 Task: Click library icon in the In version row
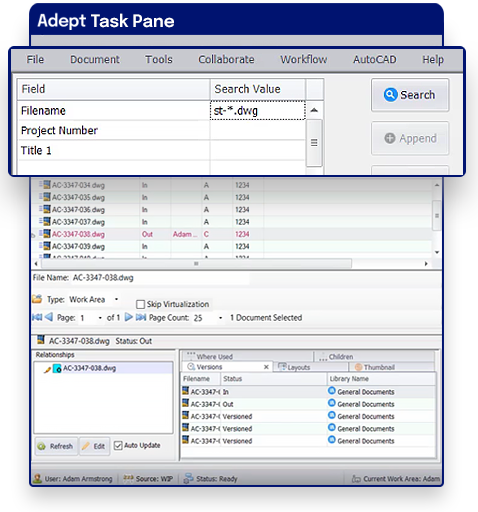click(332, 391)
